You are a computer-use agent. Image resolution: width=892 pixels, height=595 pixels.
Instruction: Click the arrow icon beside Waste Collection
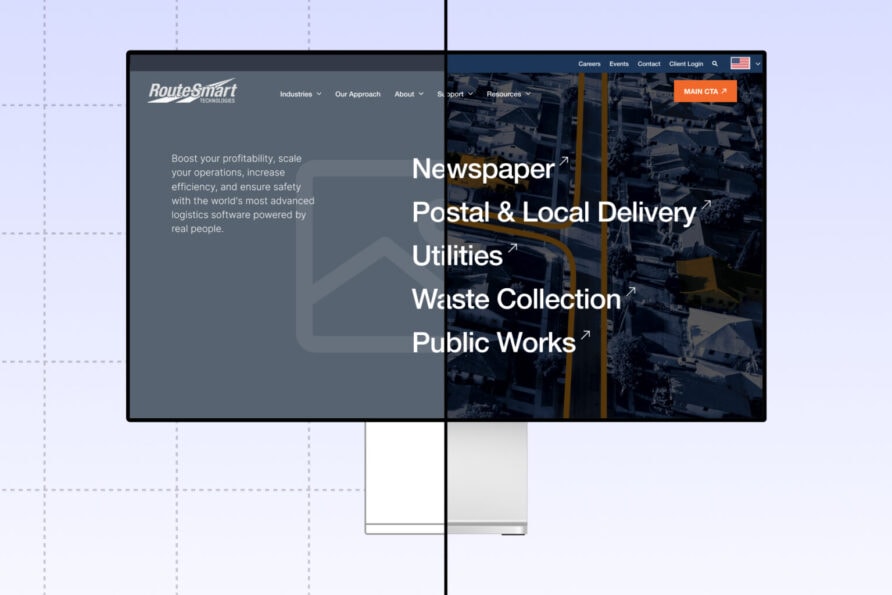tap(633, 289)
